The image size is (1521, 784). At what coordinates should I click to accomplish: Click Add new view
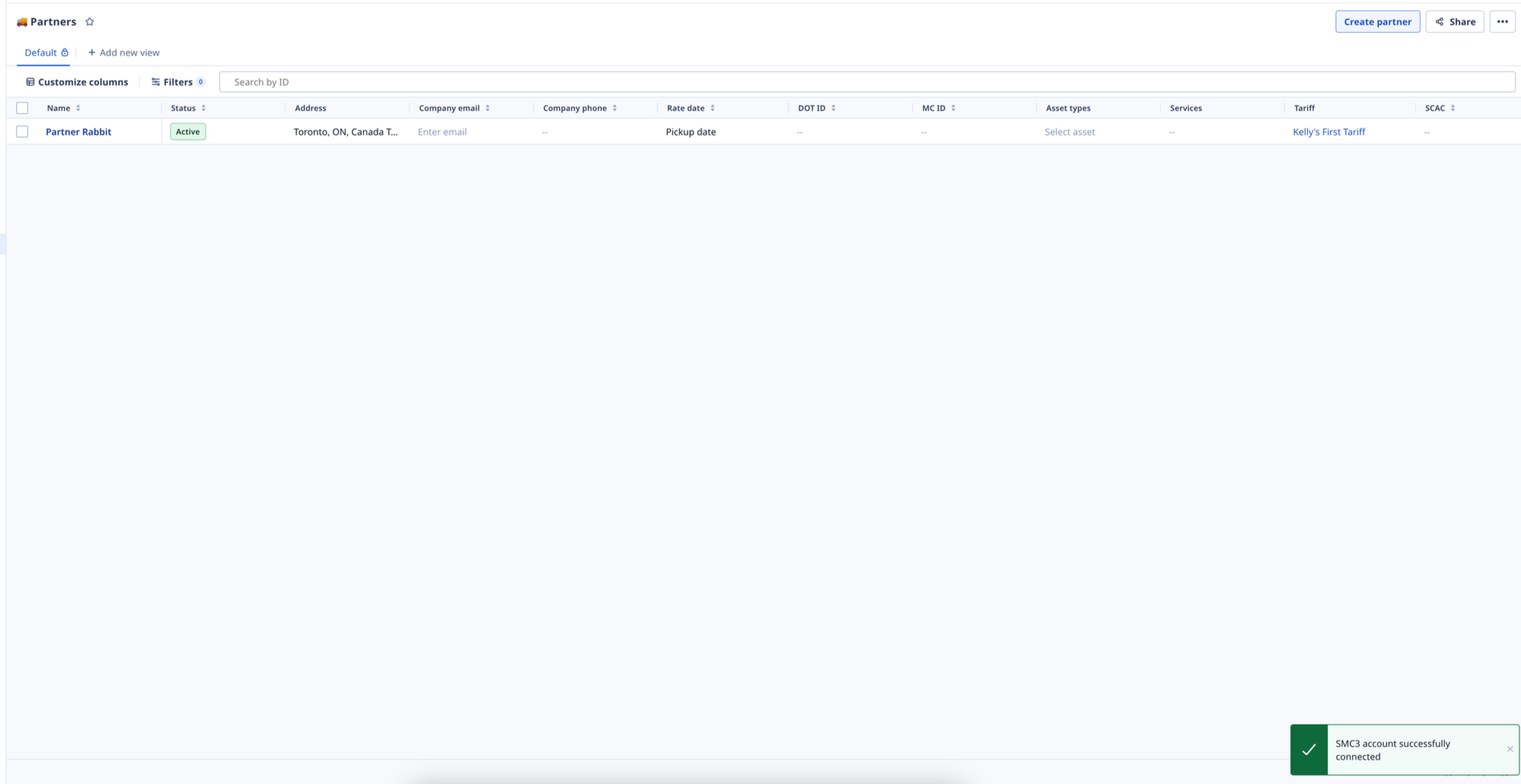click(124, 51)
